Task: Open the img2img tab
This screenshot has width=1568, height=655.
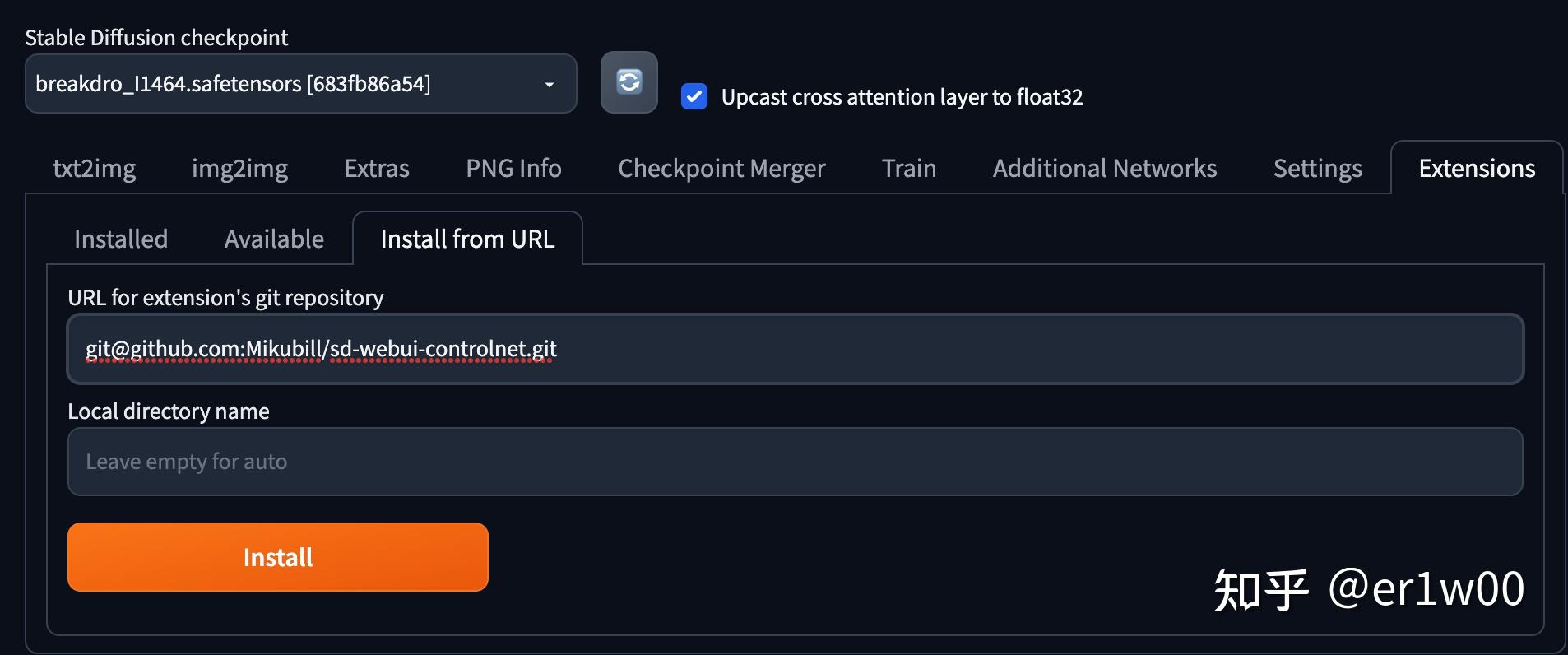Action: 239,169
